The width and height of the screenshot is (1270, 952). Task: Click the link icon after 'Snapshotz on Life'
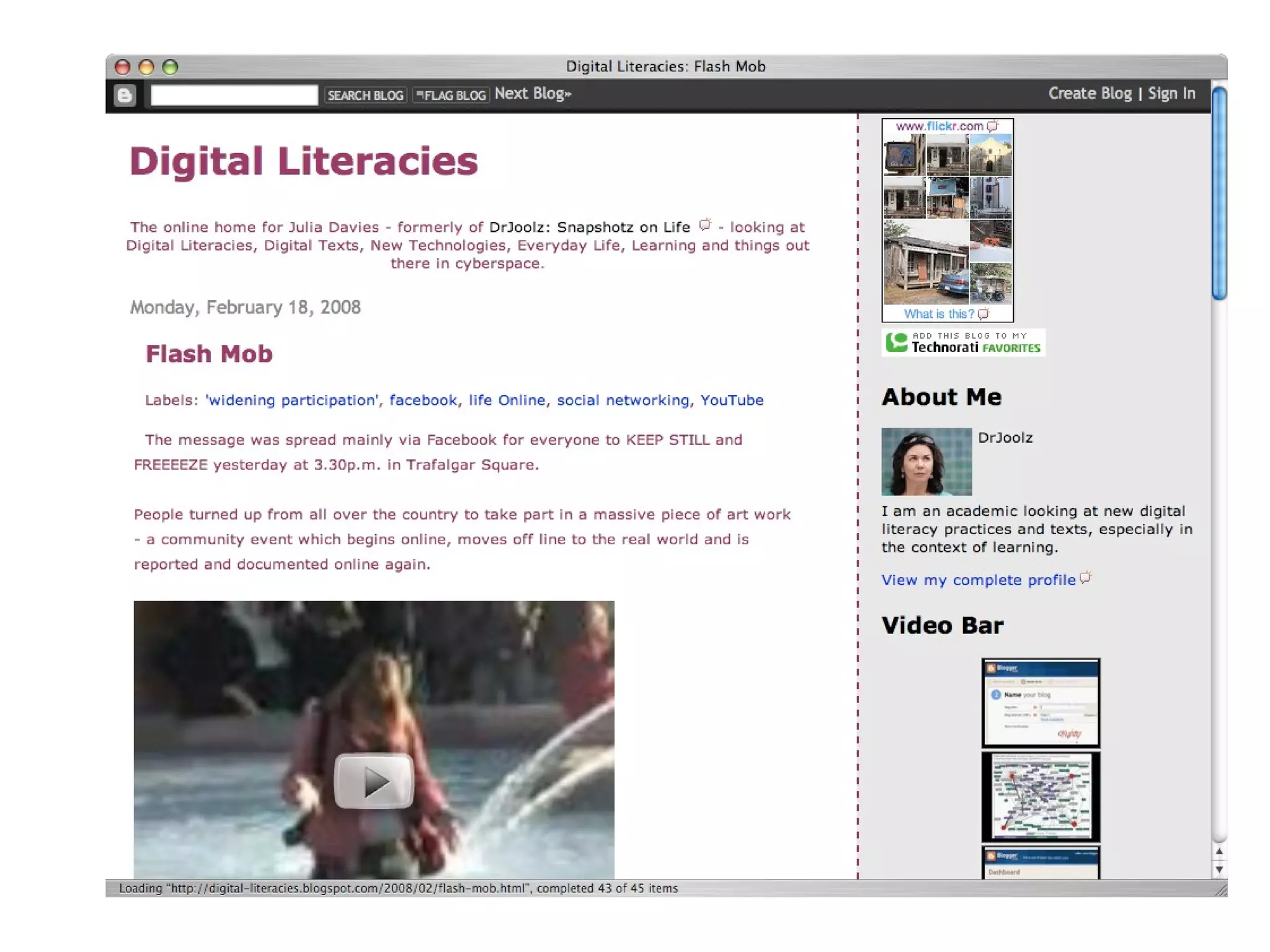pos(704,225)
